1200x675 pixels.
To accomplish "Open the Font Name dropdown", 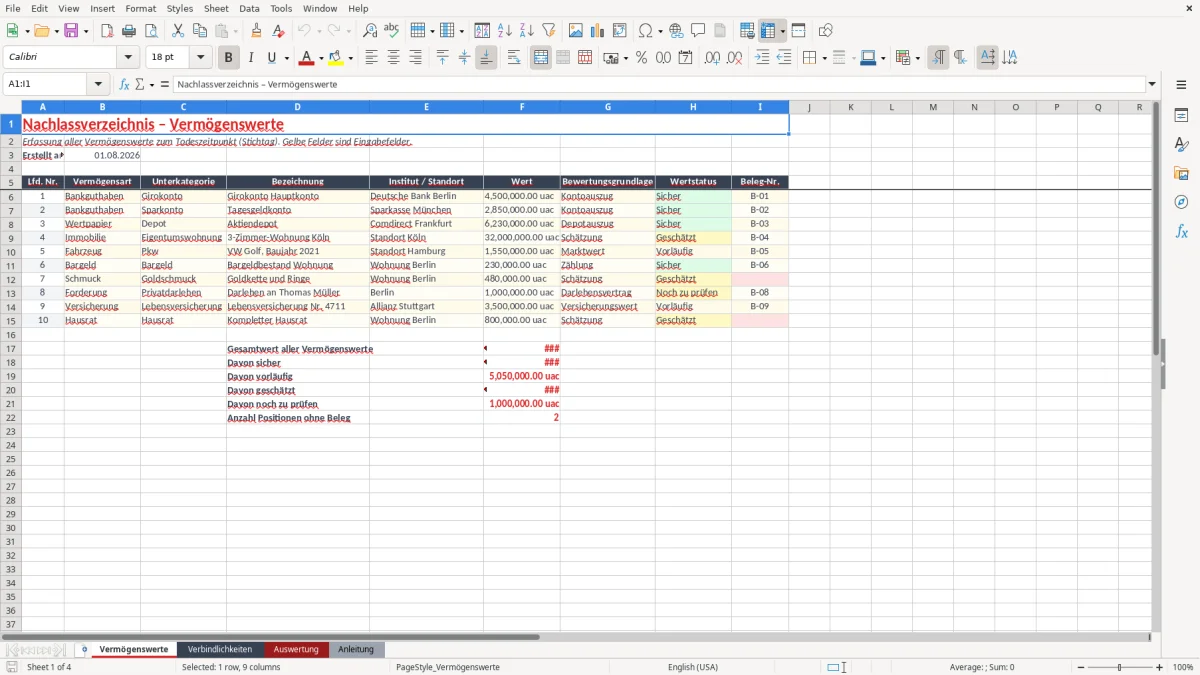I will pos(128,58).
